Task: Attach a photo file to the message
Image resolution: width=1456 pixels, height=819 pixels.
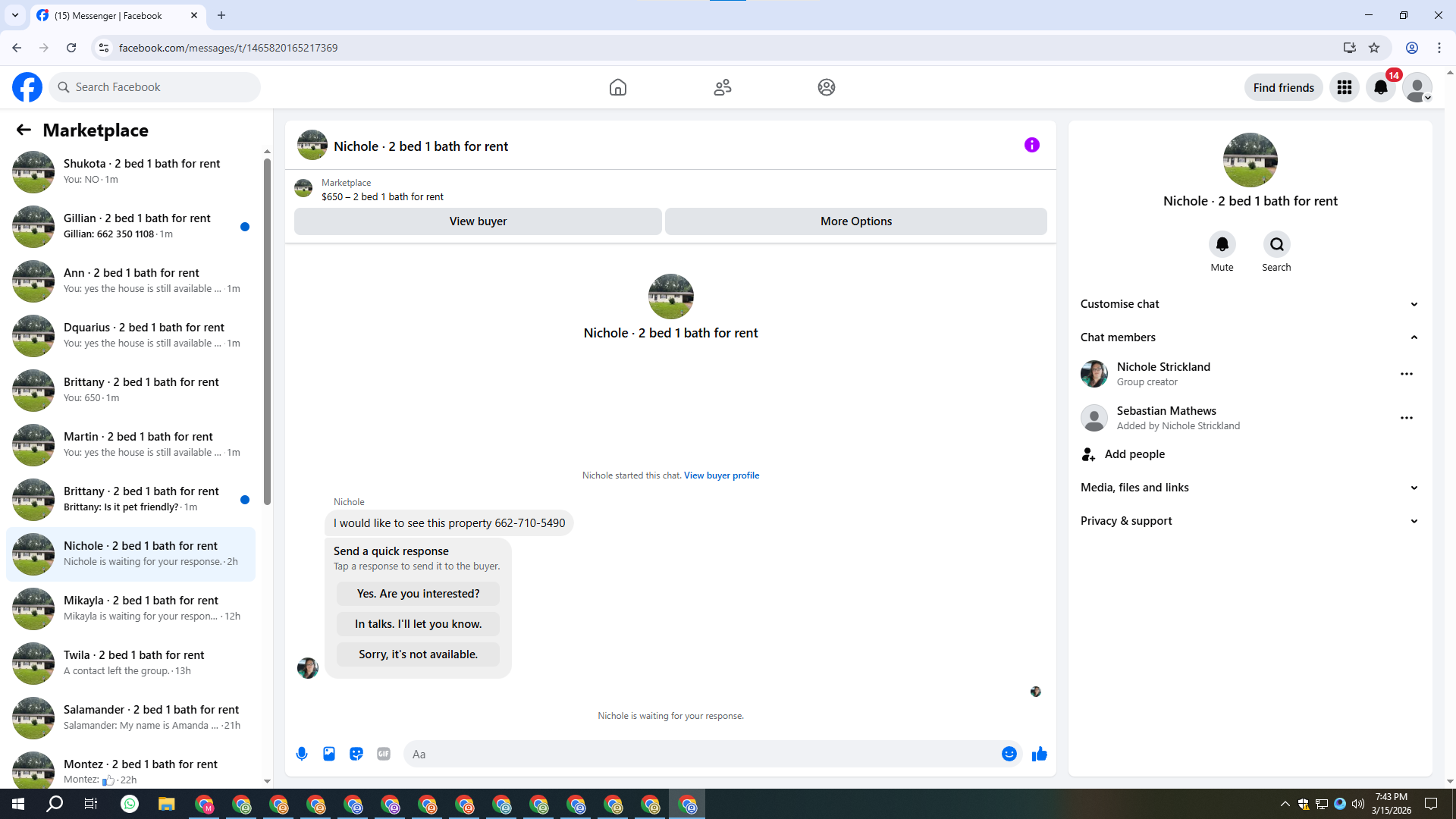Action: tap(329, 754)
